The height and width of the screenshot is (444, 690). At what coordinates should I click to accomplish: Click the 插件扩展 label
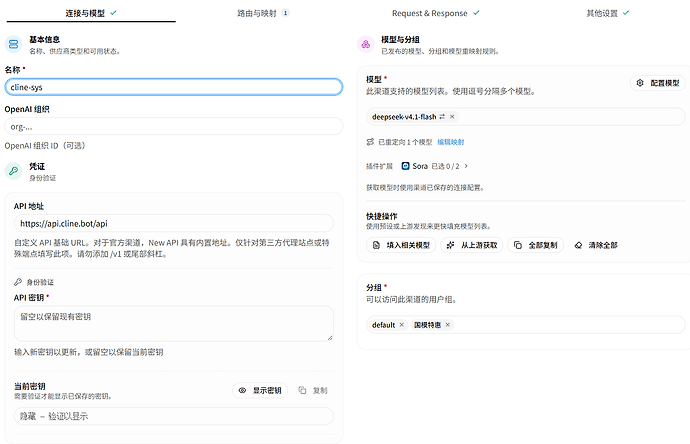[379, 166]
